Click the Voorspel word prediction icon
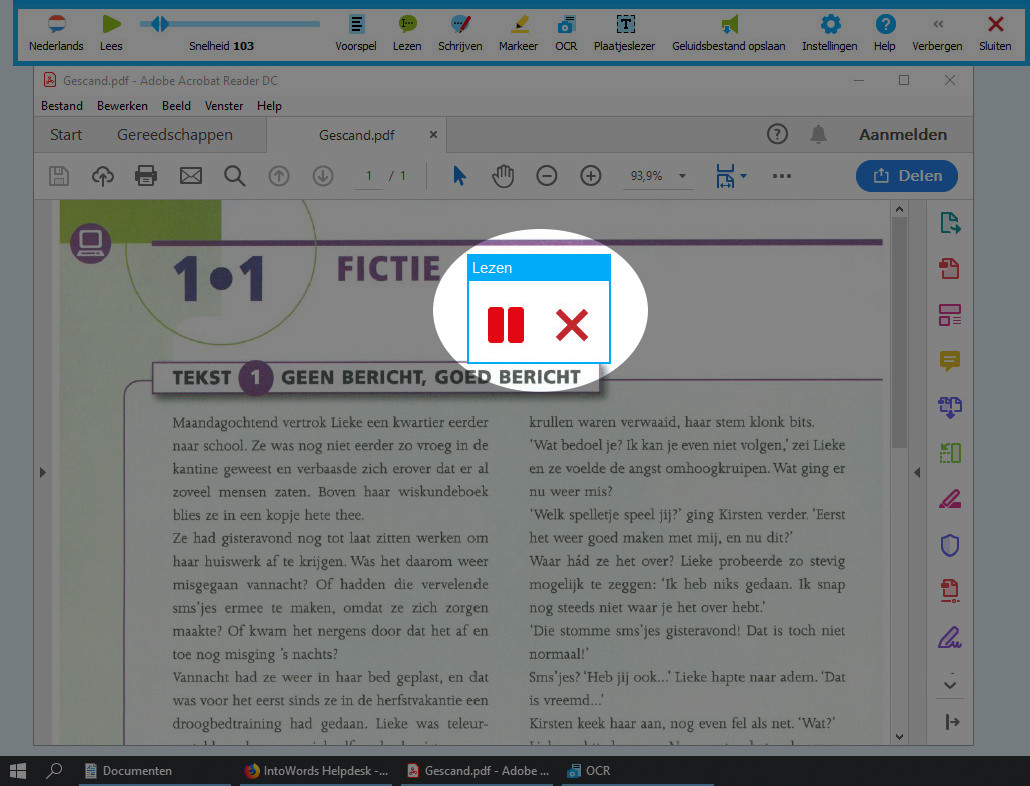 [356, 32]
